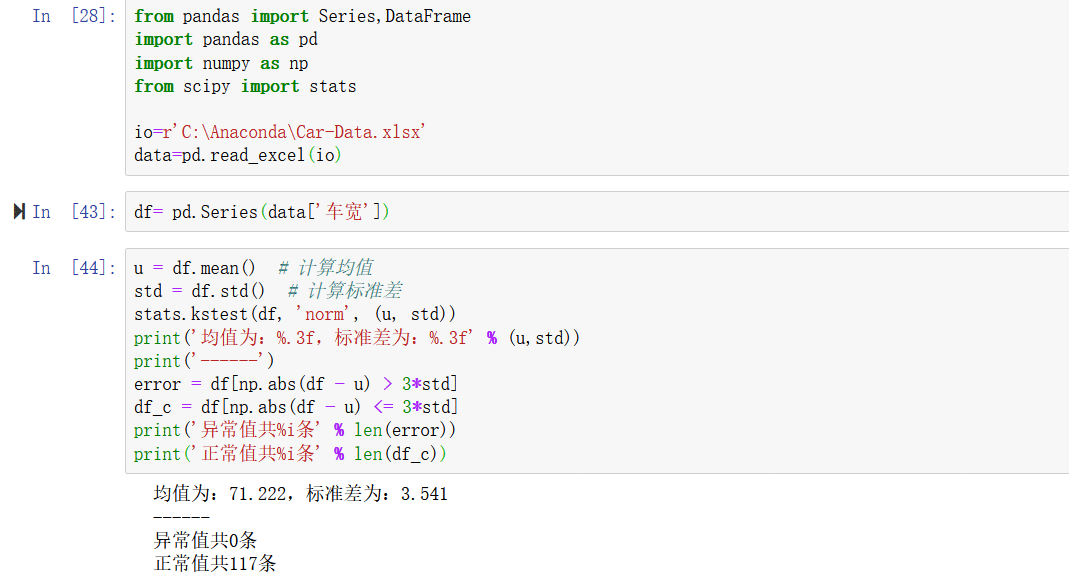The image size is (1069, 588).
Task: Select the In [43] cell prompt
Action: coord(74,211)
